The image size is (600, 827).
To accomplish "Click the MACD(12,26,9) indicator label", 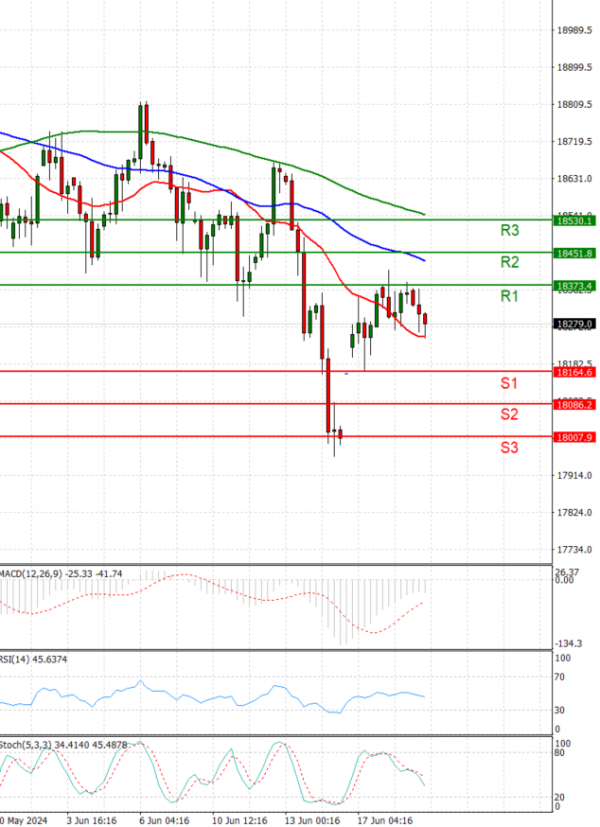I will [61, 573].
